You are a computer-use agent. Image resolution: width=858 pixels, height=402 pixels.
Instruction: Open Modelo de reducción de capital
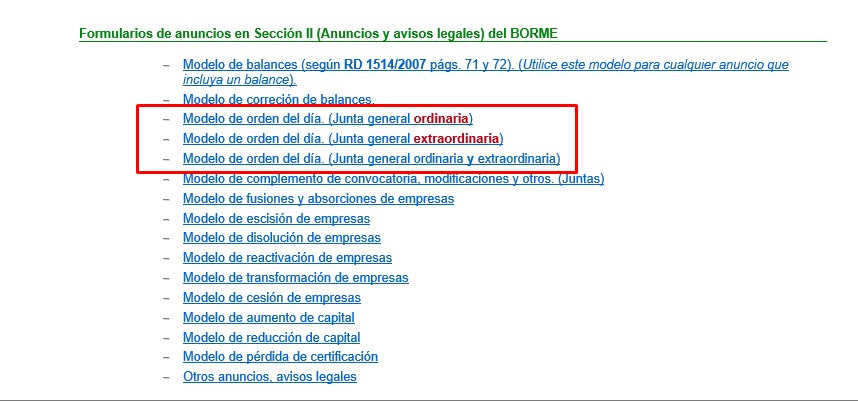pos(271,338)
